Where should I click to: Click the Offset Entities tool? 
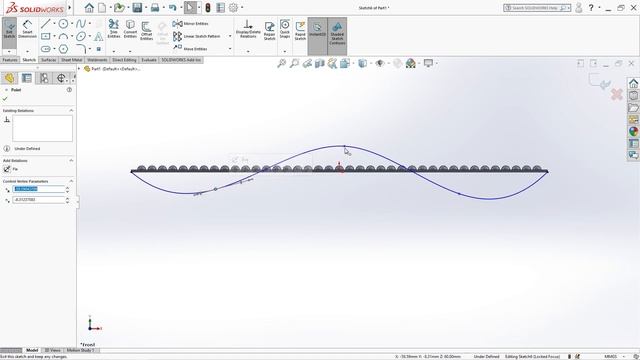pyautogui.click(x=147, y=31)
